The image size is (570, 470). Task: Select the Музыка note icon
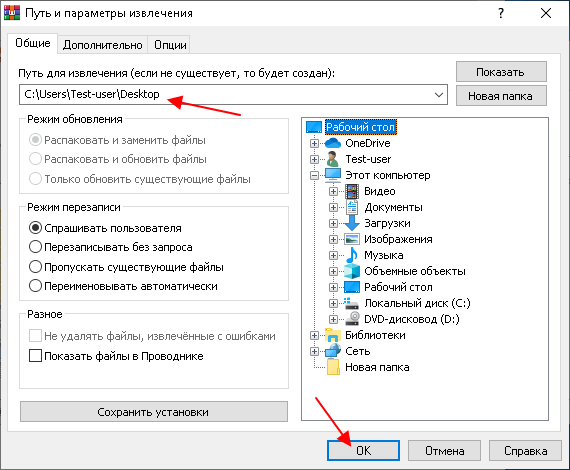click(x=351, y=255)
